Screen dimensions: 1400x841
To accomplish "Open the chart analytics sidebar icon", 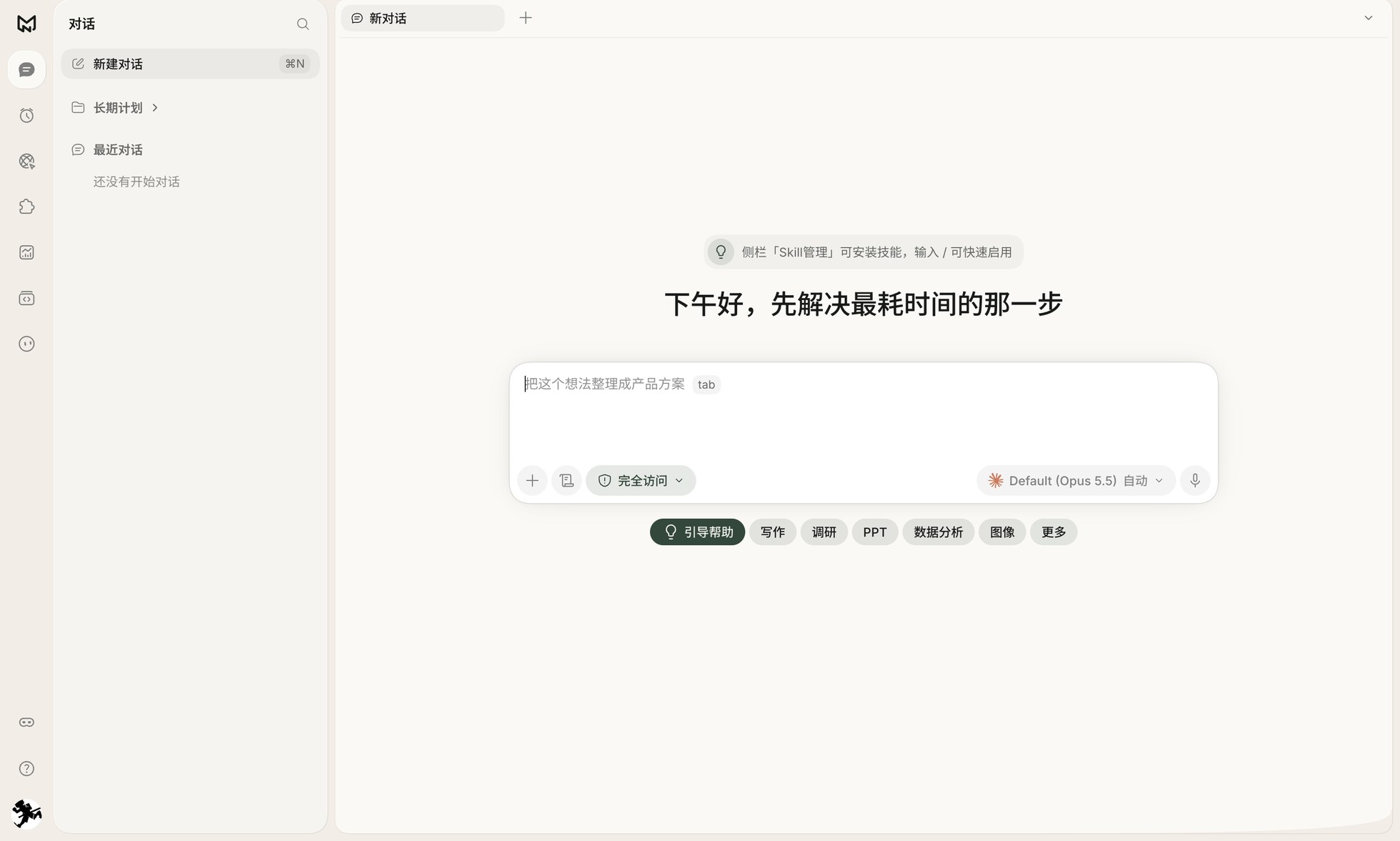I will coord(26,252).
